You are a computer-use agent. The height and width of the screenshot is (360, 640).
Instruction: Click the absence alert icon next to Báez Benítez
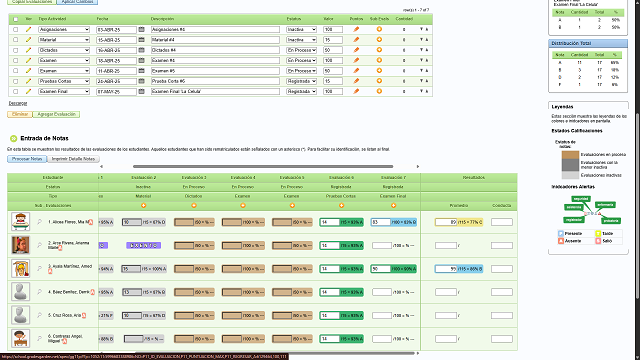[x=93, y=292]
